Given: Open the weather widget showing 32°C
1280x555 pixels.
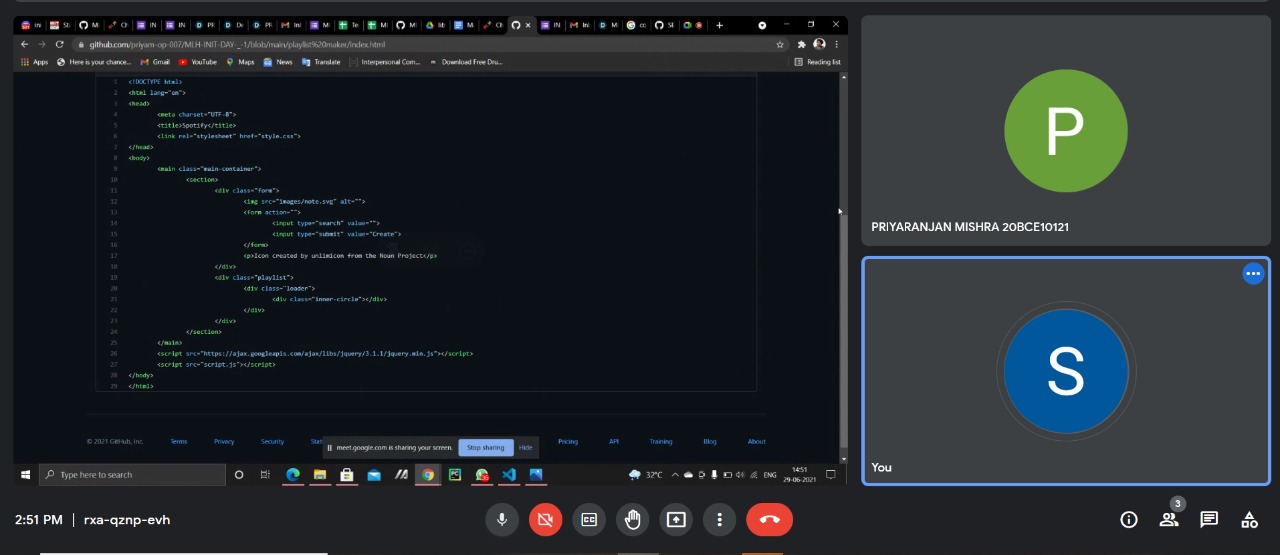Looking at the screenshot, I should click(x=646, y=474).
